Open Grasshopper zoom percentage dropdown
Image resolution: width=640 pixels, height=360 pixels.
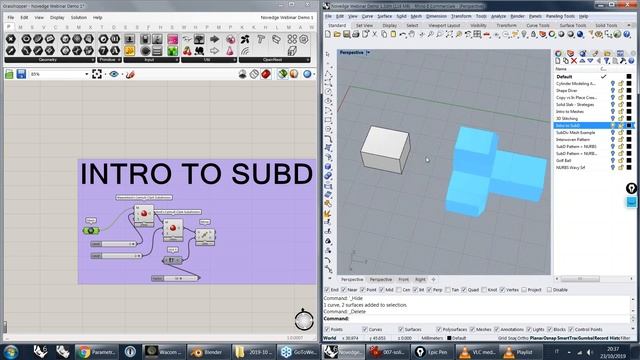tap(87, 74)
